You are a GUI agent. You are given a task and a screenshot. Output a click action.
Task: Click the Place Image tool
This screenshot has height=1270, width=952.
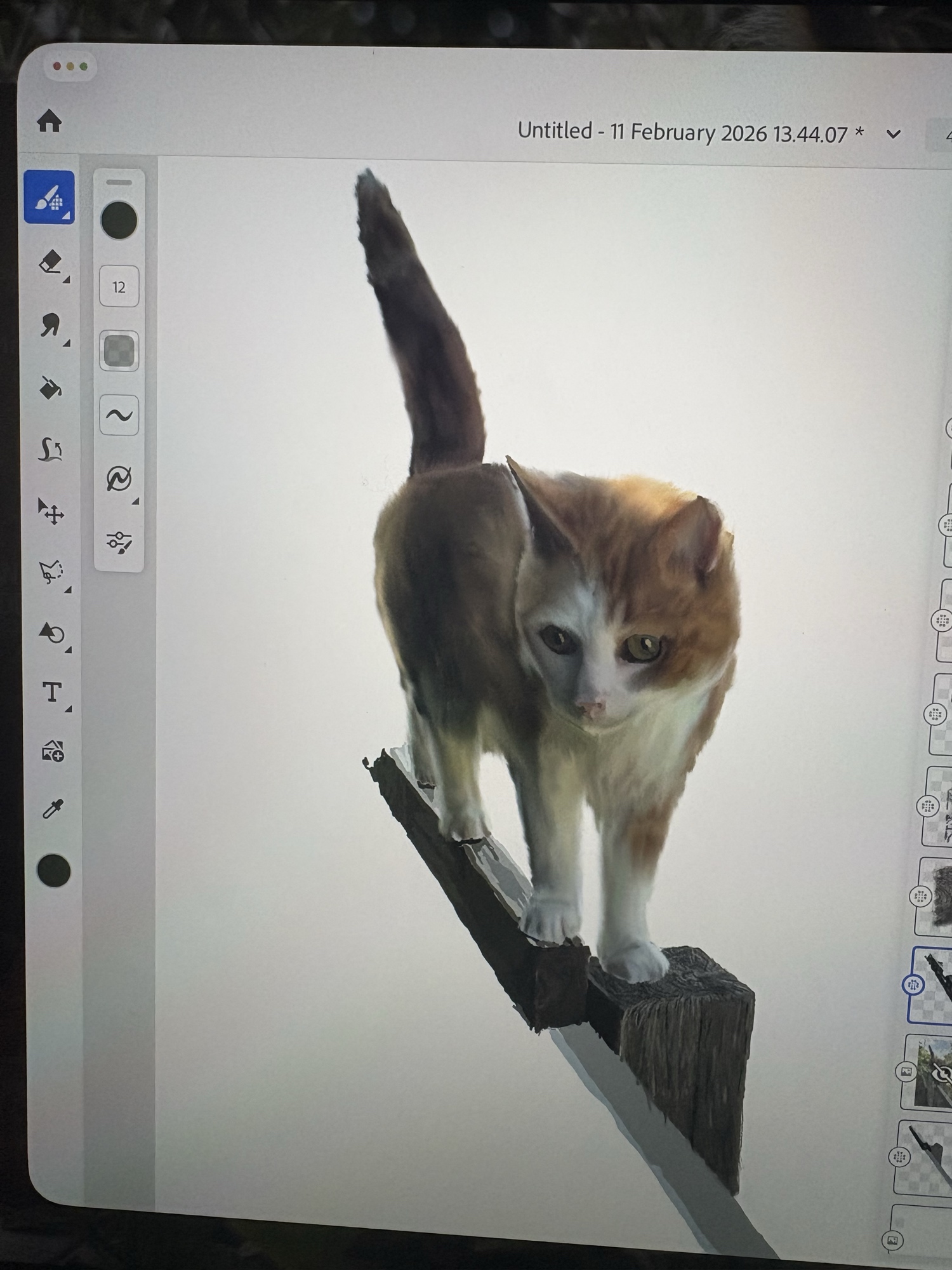52,751
